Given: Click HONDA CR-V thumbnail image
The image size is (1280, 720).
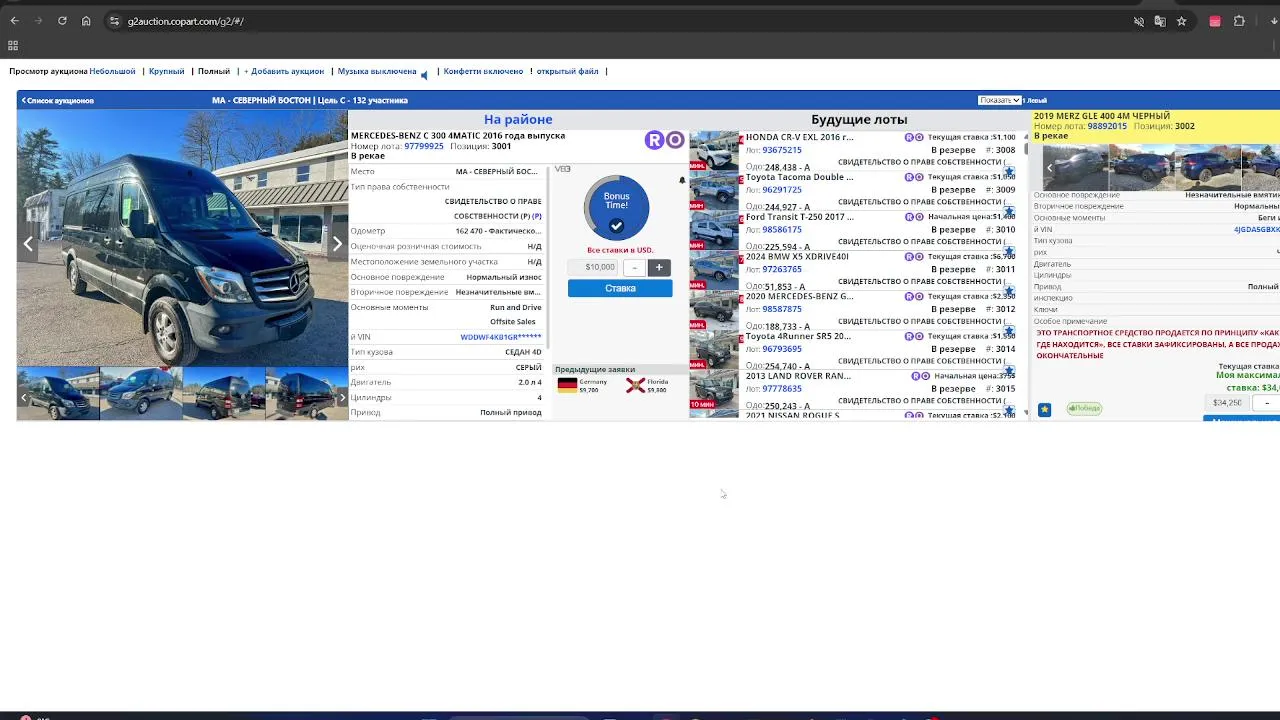Looking at the screenshot, I should [714, 151].
